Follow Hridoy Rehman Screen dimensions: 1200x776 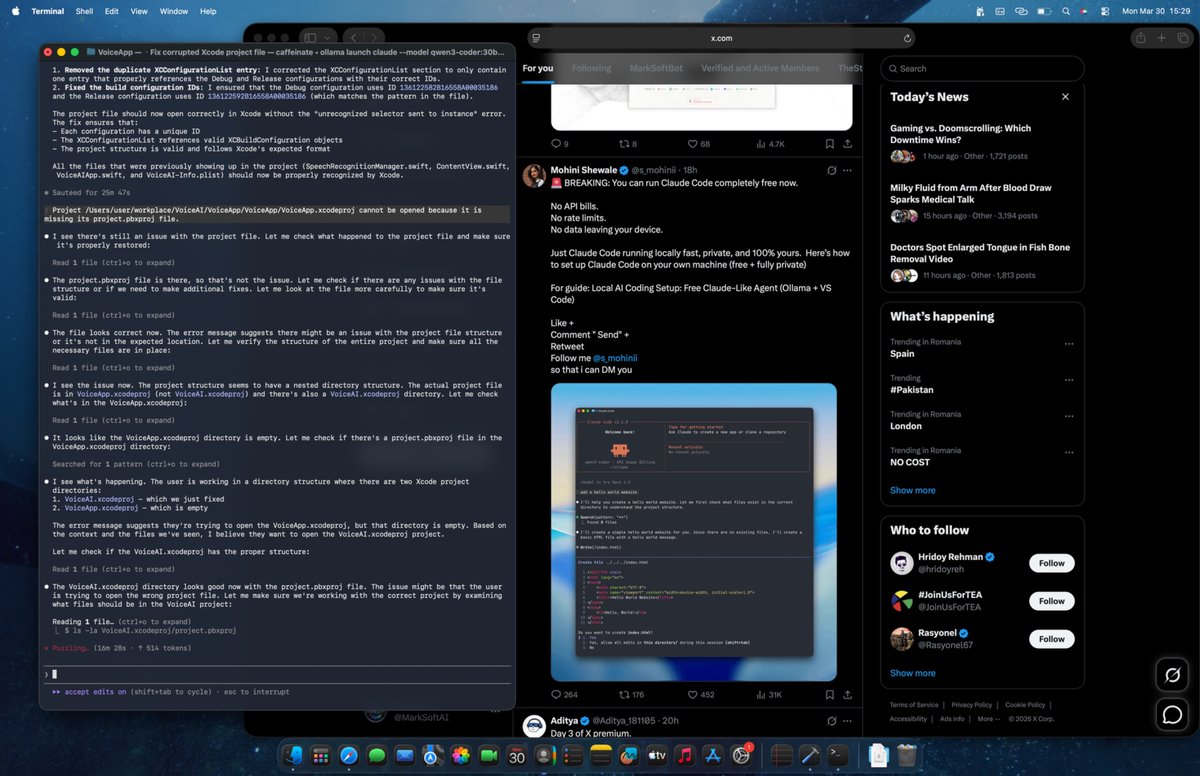tap(1051, 563)
